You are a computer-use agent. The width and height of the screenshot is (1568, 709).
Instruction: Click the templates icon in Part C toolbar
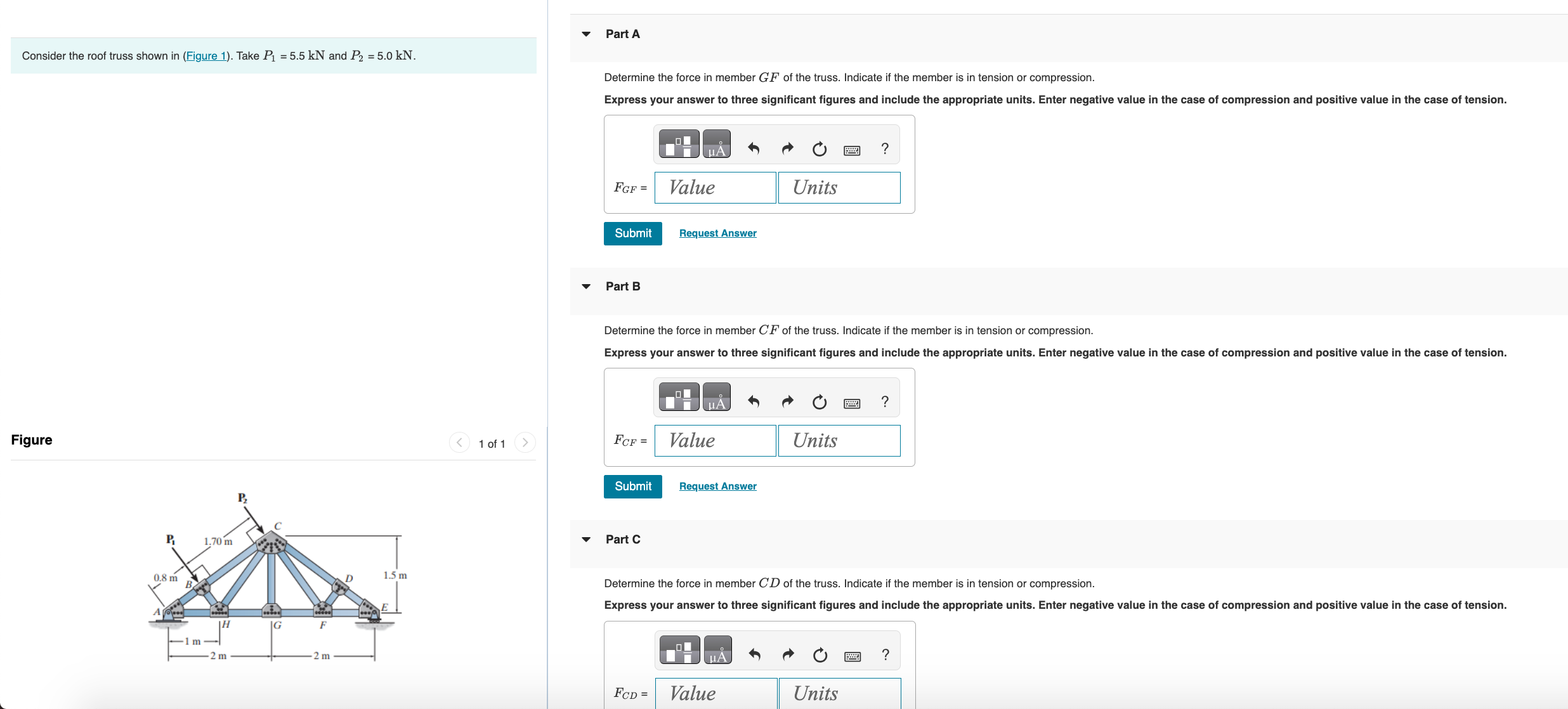(679, 650)
